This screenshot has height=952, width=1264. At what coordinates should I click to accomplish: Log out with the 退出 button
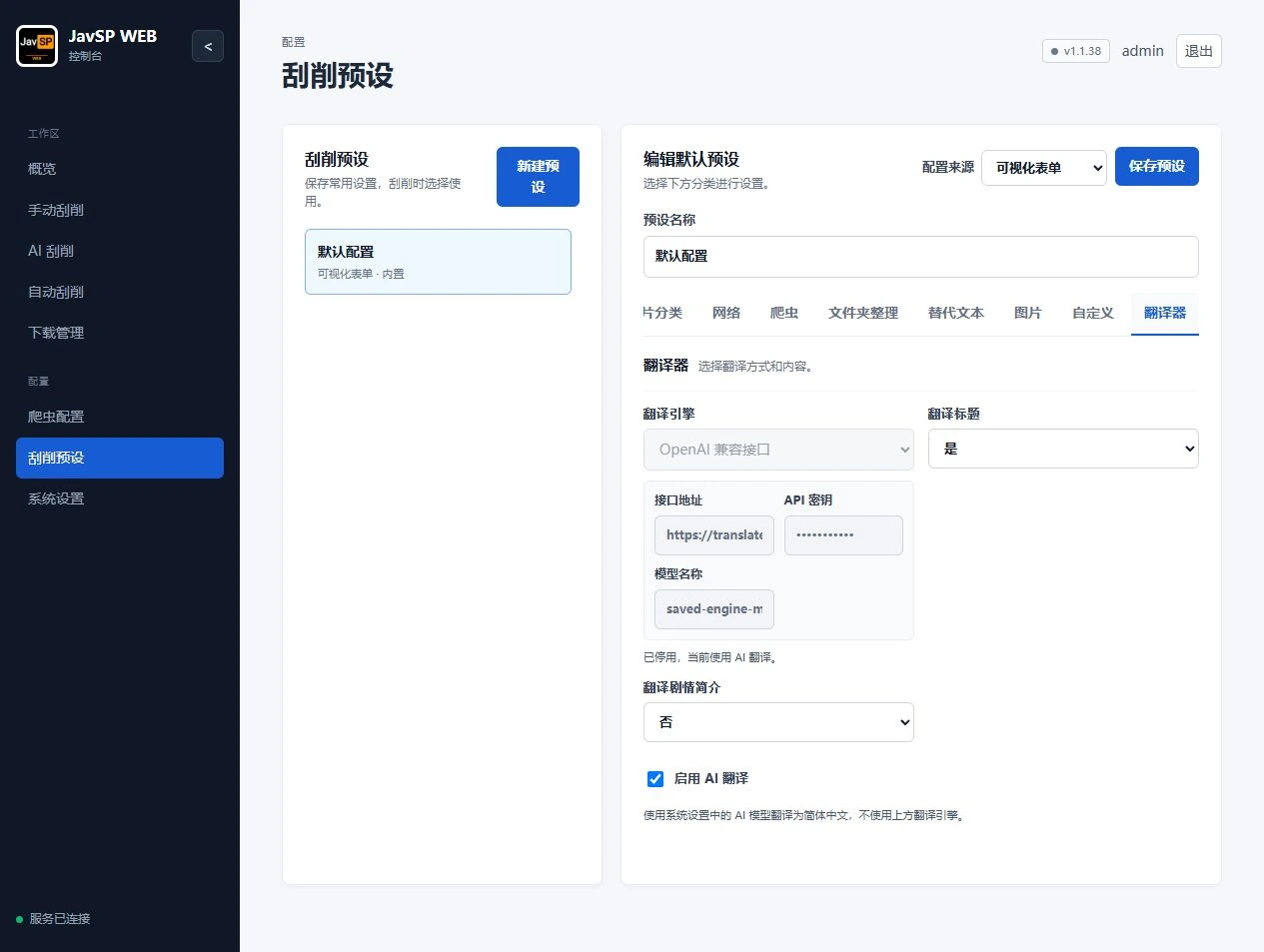(1199, 51)
